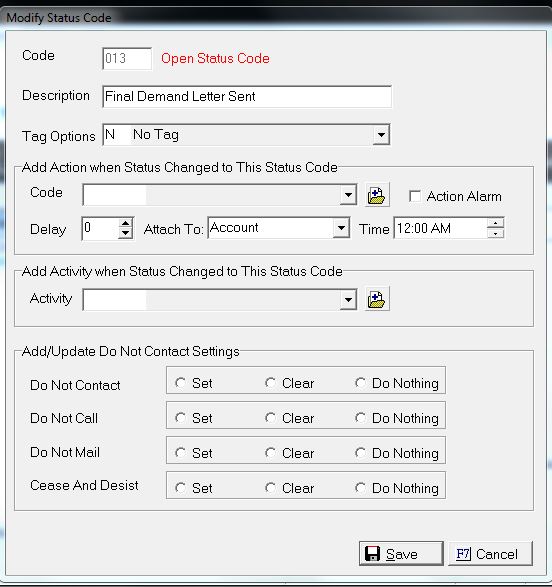Viewport: 552px width, 587px height.
Task: Choose Do Nothing for Do Not Mail
Action: click(360, 452)
